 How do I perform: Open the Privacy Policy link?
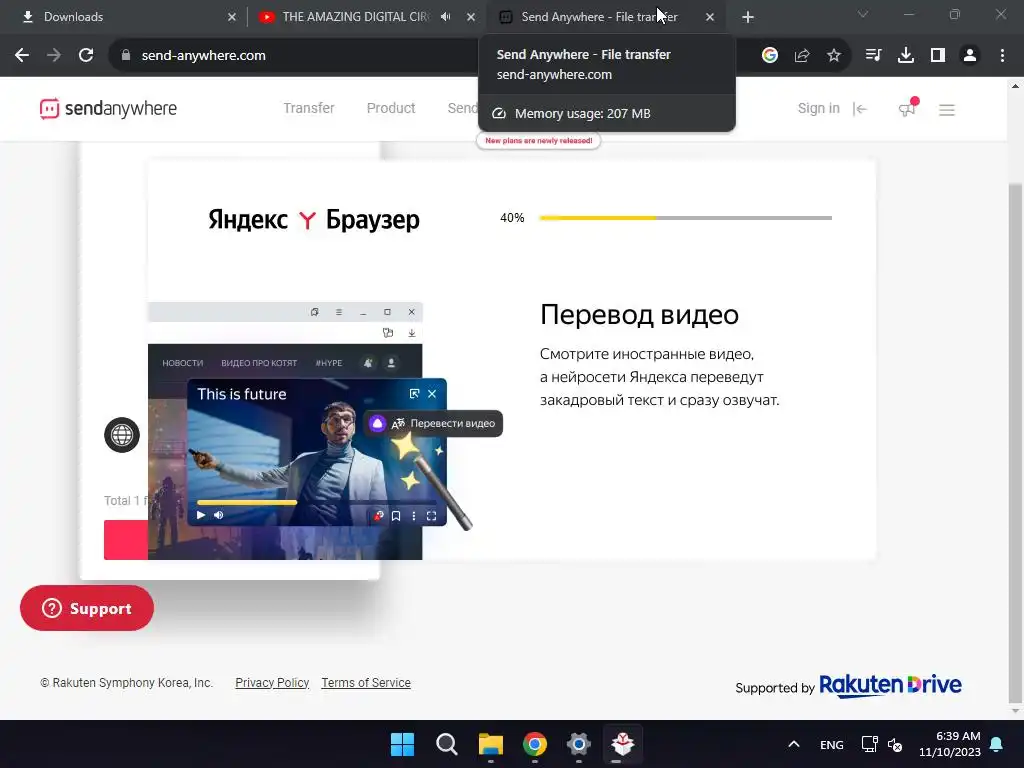[272, 682]
